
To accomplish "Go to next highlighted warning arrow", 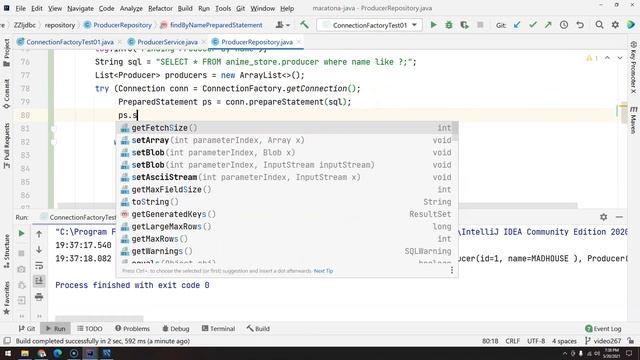I will pyautogui.click(x=620, y=58).
